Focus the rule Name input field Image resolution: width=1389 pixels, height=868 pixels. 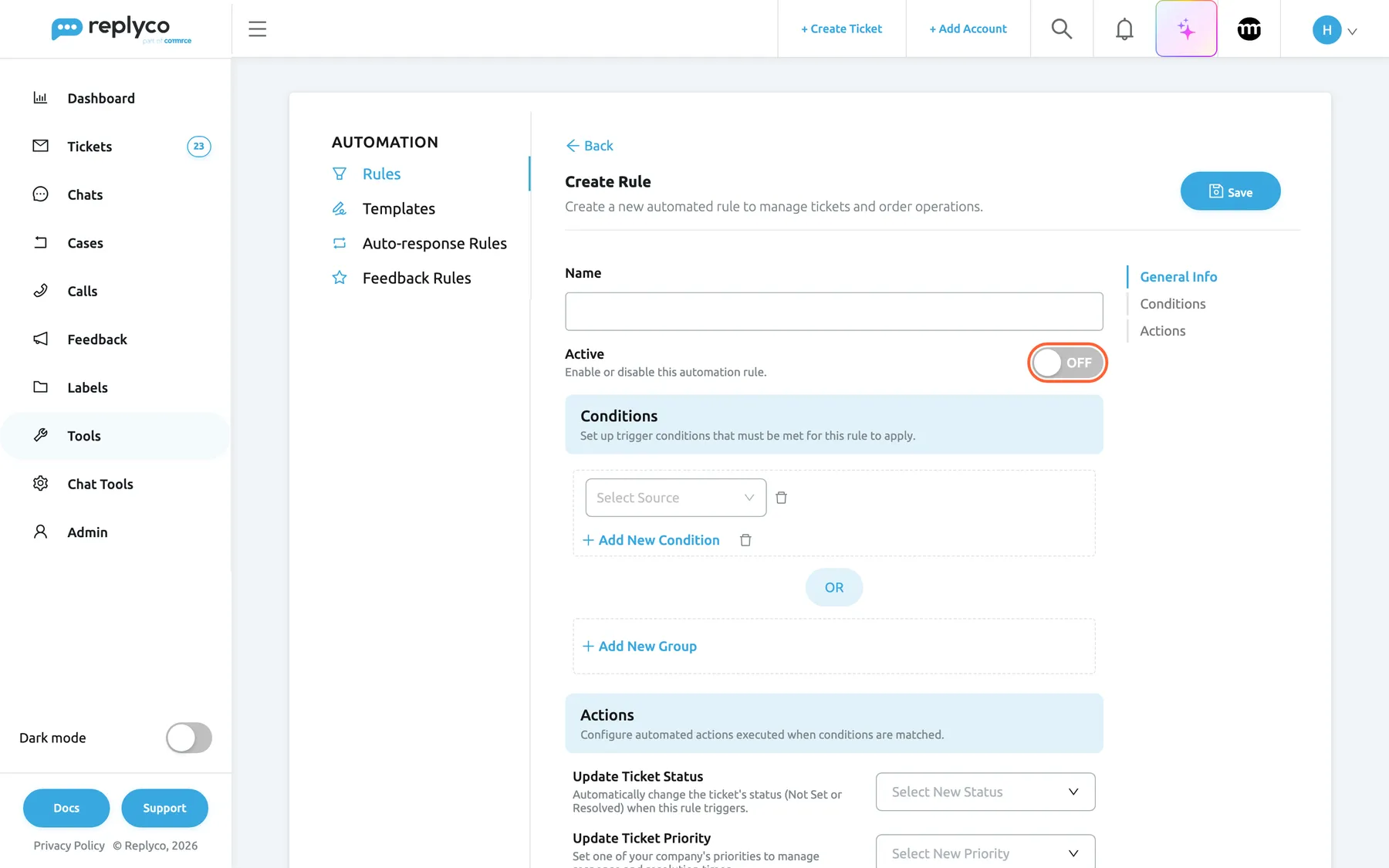(x=833, y=312)
